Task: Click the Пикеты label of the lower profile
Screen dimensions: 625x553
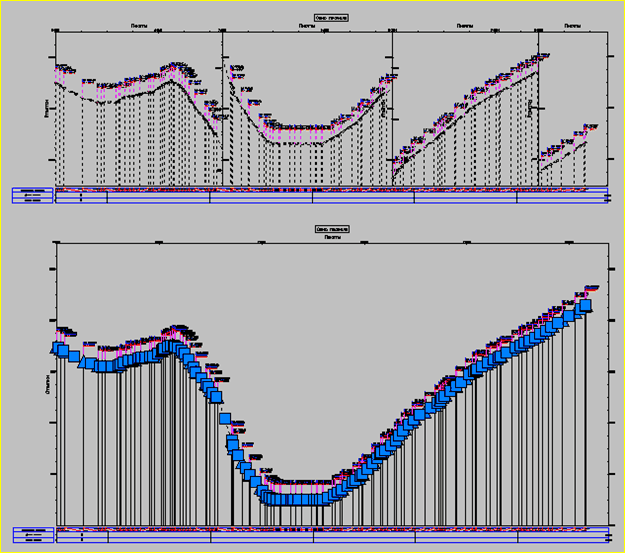Action: point(331,238)
